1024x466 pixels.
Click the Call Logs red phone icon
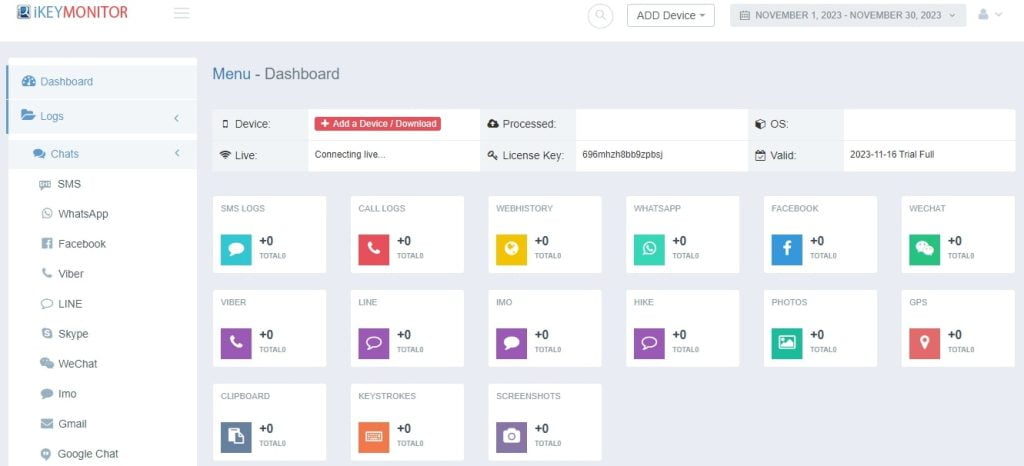tap(374, 249)
